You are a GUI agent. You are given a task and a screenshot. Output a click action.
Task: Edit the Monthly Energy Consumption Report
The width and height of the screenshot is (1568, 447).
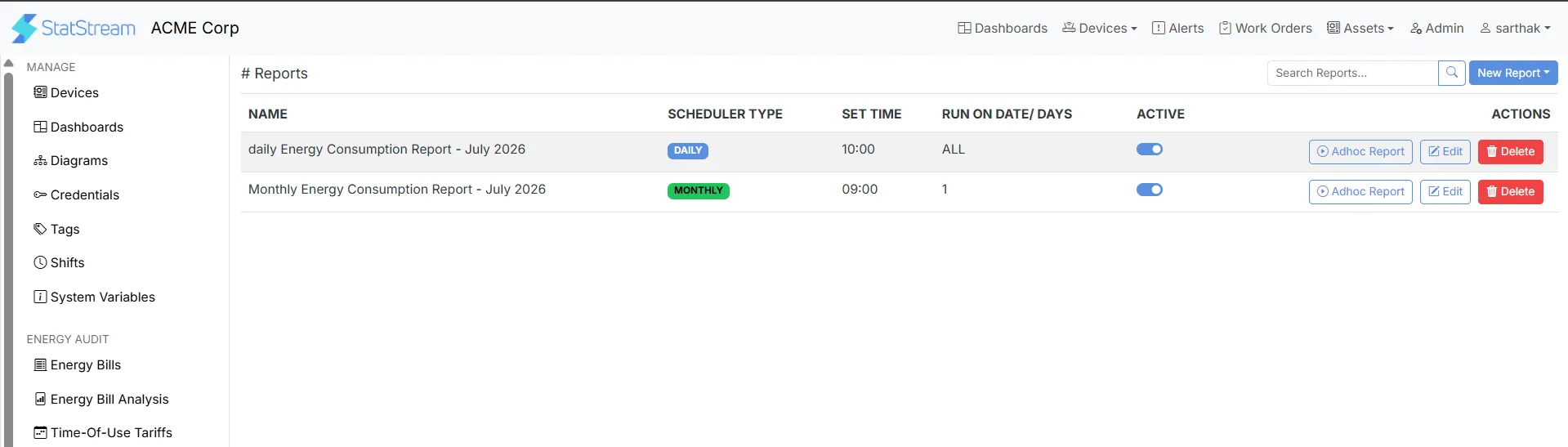pyautogui.click(x=1445, y=192)
